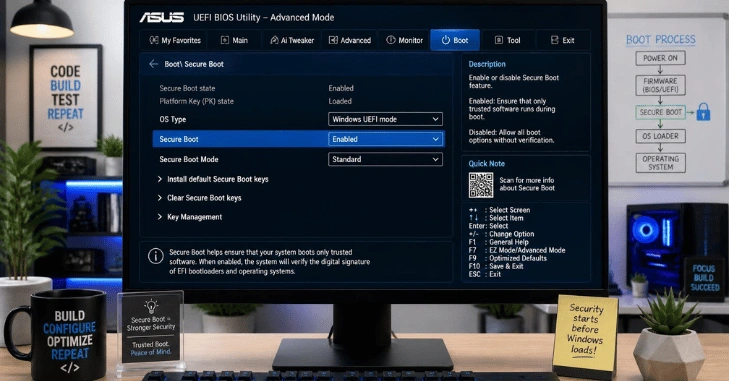
Task: Click the Tool tab icon
Action: tap(499, 40)
